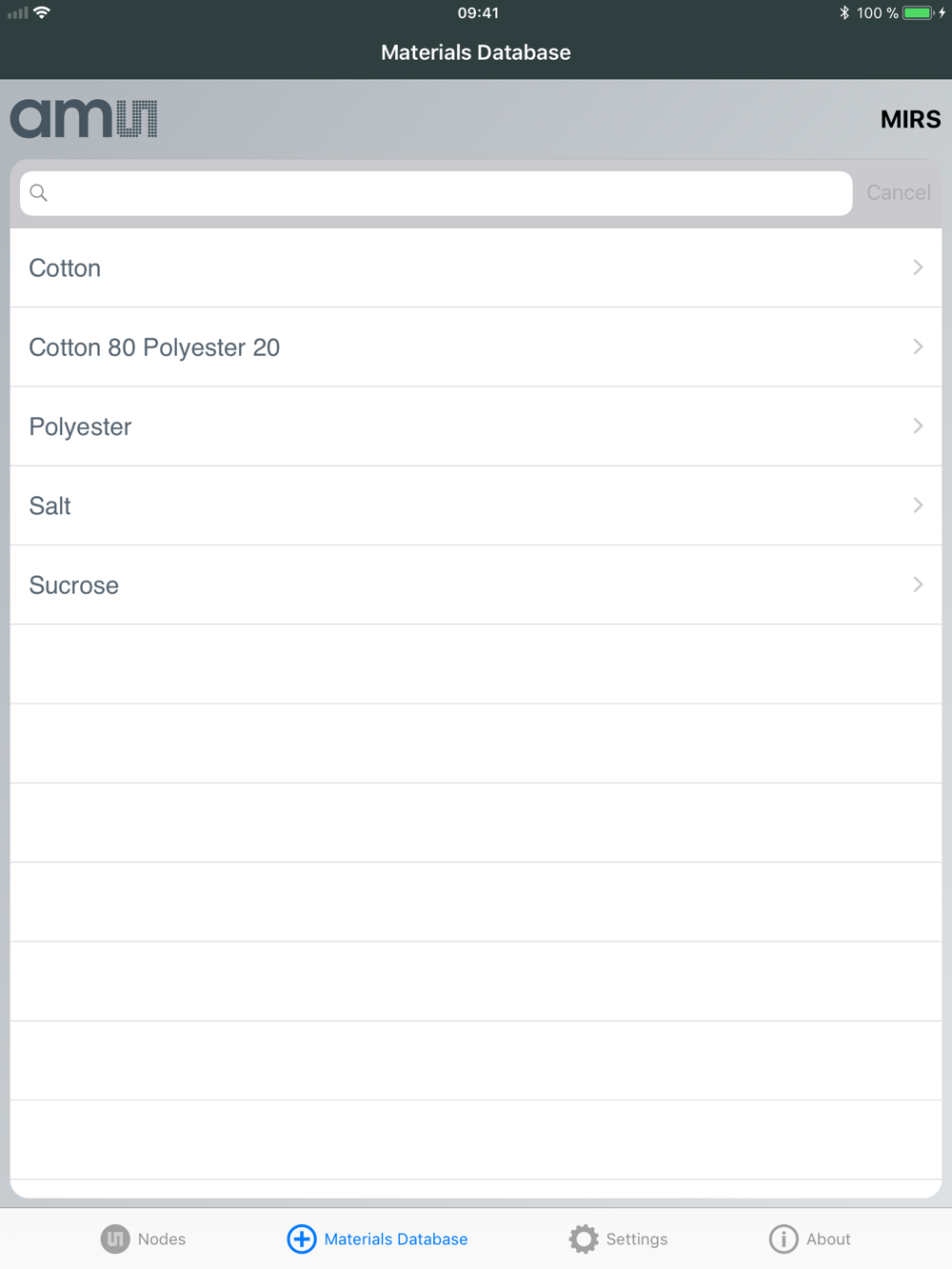Cancel the search
Image resolution: width=952 pixels, height=1269 pixels.
tap(899, 192)
